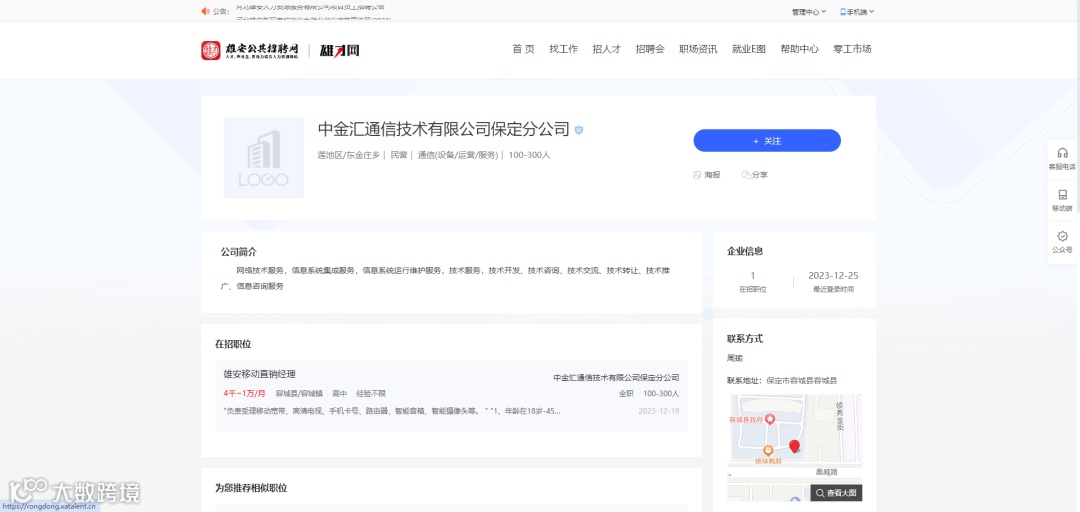Open the 管理中心 dropdown
1080x512 pixels.
[x=809, y=12]
